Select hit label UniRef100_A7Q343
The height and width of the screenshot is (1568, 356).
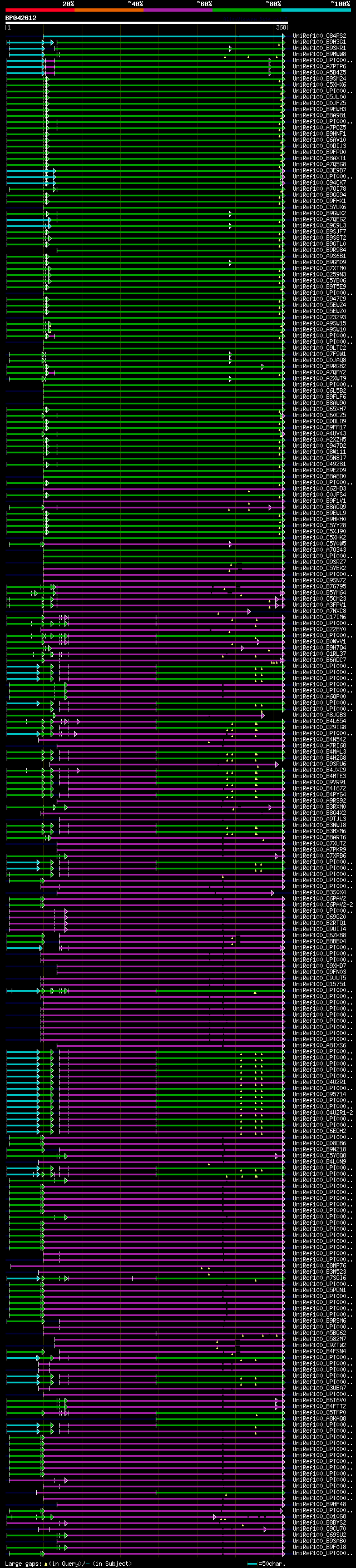[x=319, y=550]
